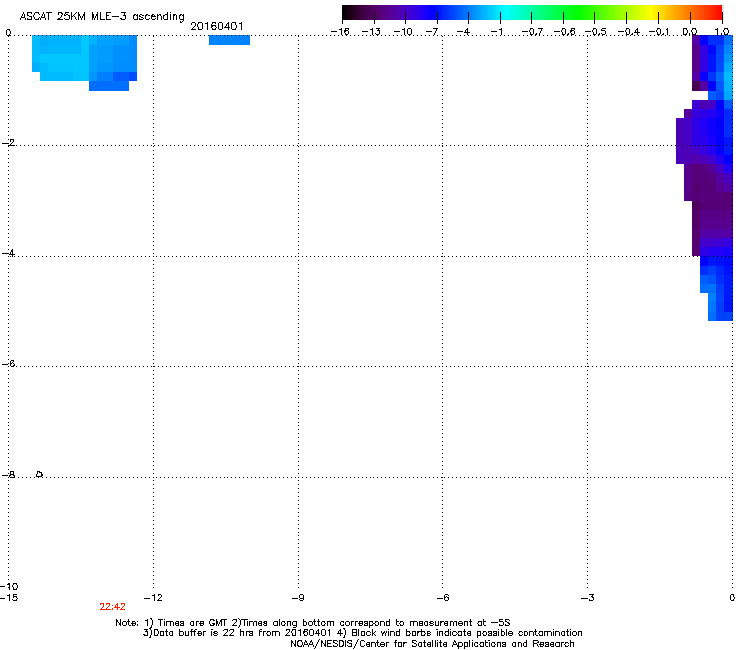Click the red time stamp 22:42

(x=112, y=607)
